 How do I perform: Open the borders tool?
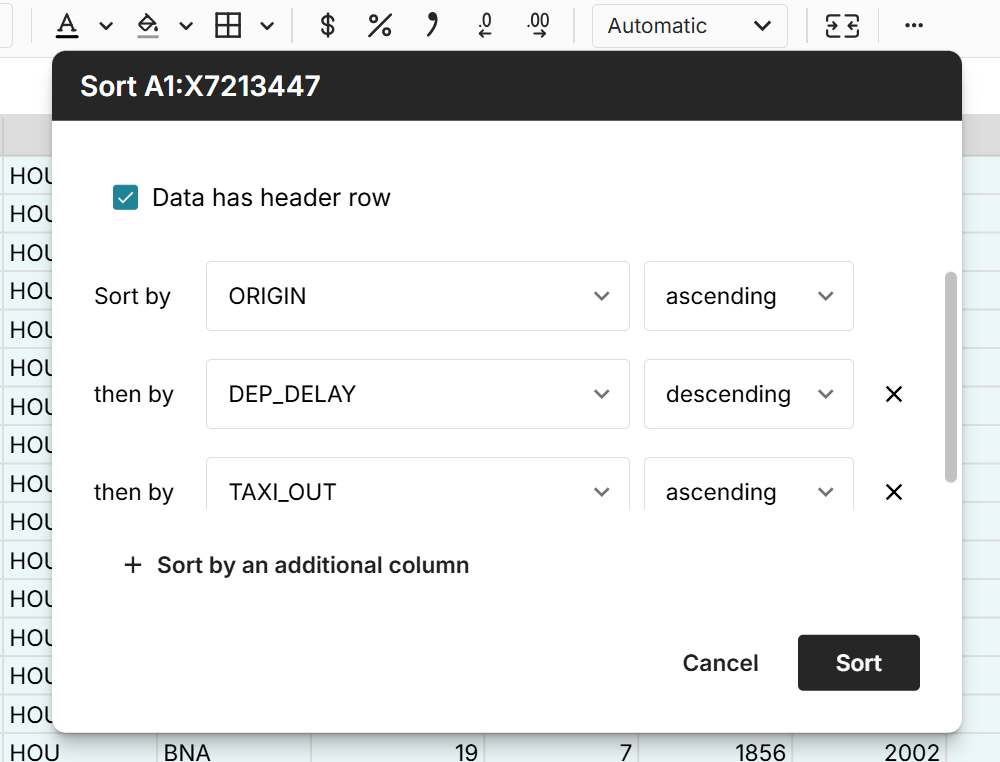(230, 26)
